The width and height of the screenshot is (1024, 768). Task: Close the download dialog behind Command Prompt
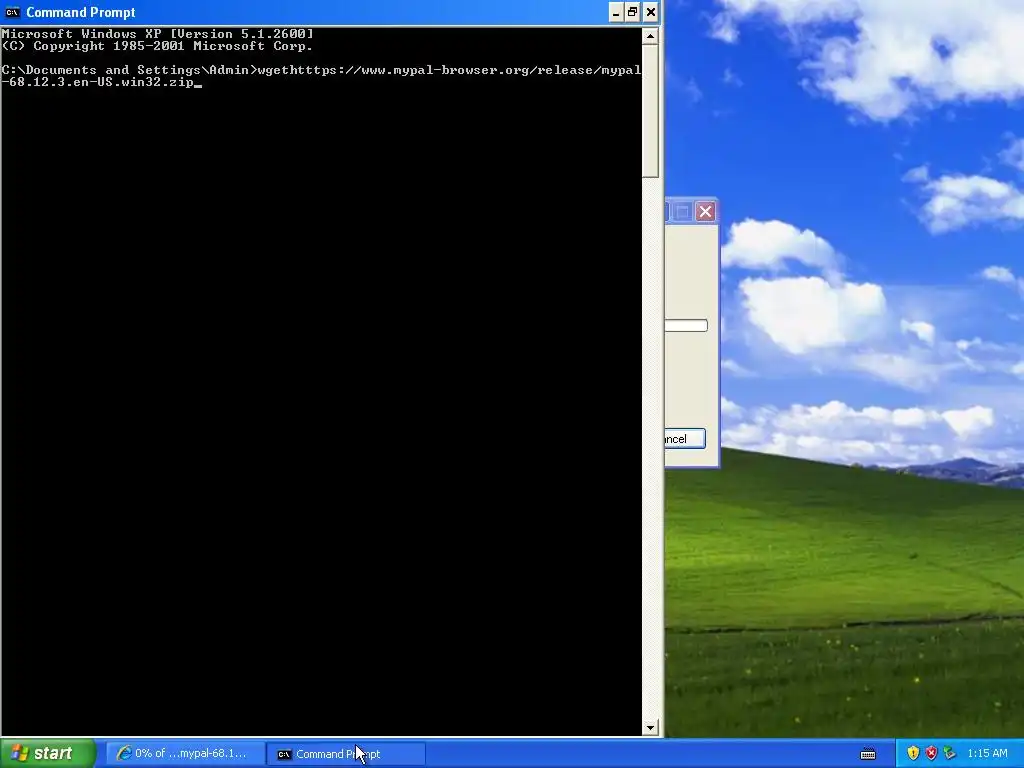click(705, 212)
